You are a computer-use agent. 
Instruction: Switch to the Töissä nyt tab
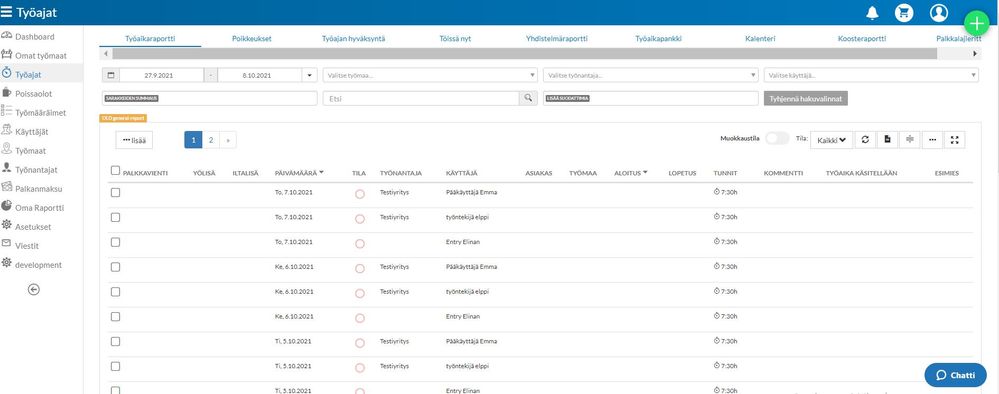pyautogui.click(x=456, y=39)
